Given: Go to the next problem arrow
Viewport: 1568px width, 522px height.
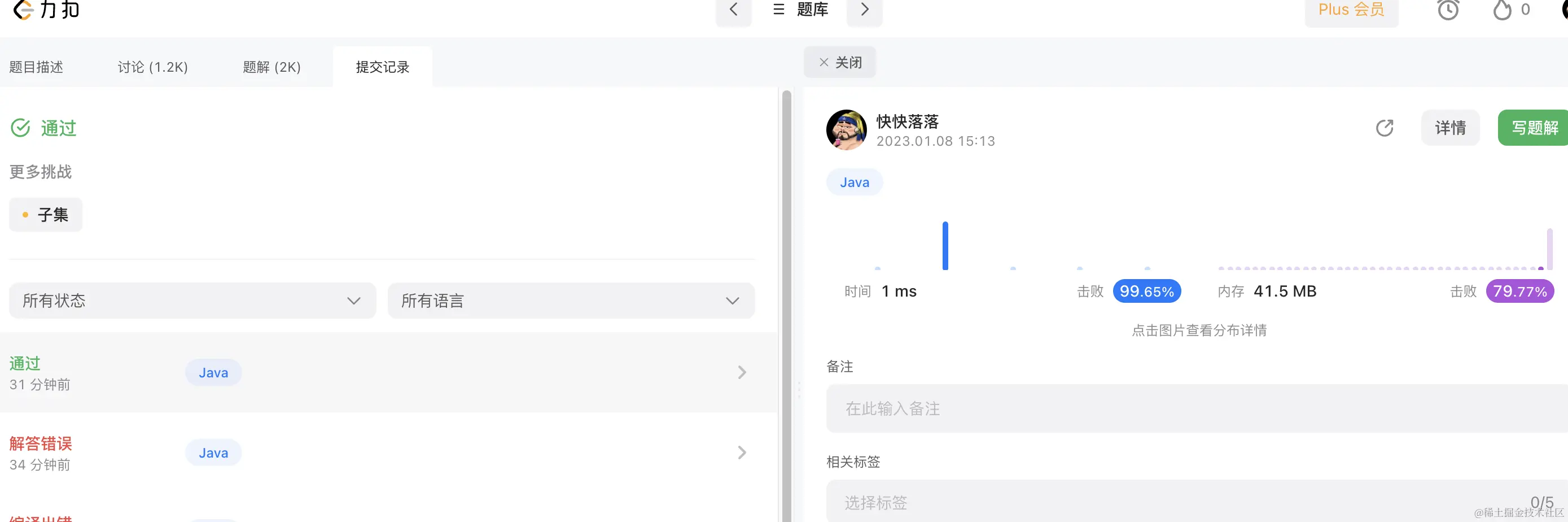Looking at the screenshot, I should 864,10.
